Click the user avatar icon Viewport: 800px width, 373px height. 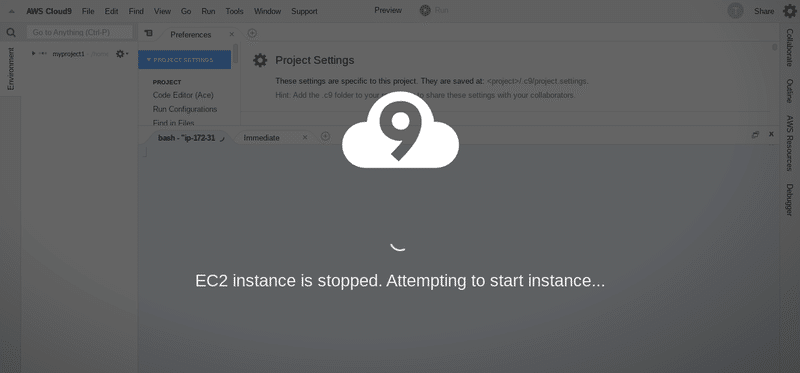coord(735,11)
